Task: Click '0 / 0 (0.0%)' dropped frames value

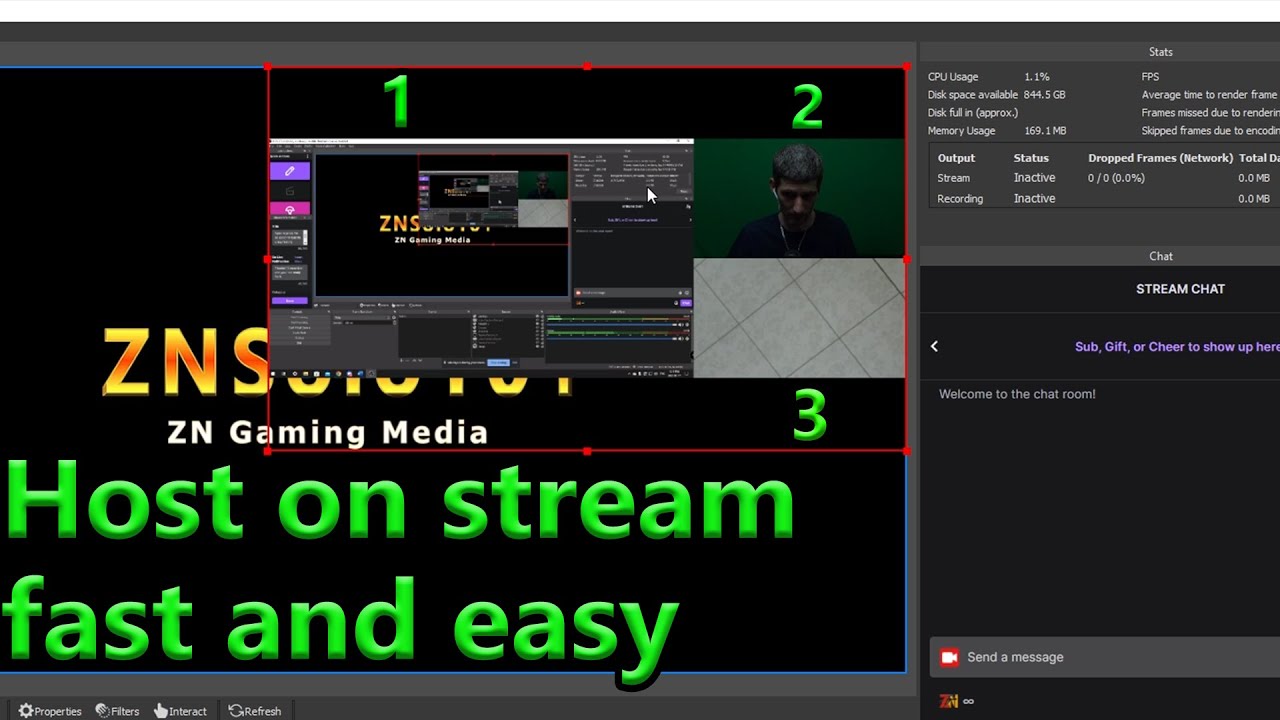Action: click(1116, 178)
